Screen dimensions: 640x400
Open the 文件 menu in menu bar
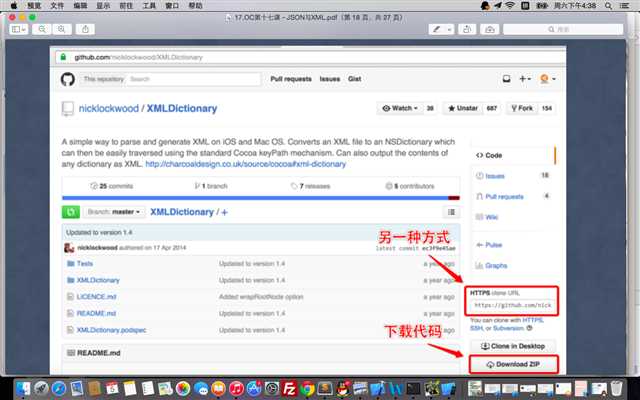[57, 6]
